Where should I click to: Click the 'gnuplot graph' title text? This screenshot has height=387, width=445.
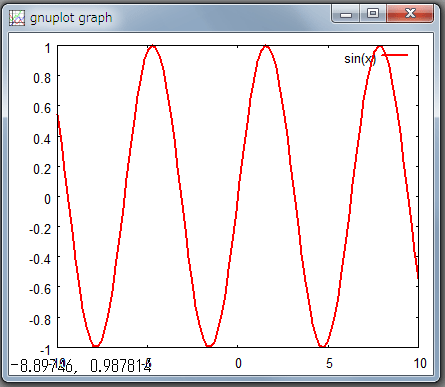(71, 18)
